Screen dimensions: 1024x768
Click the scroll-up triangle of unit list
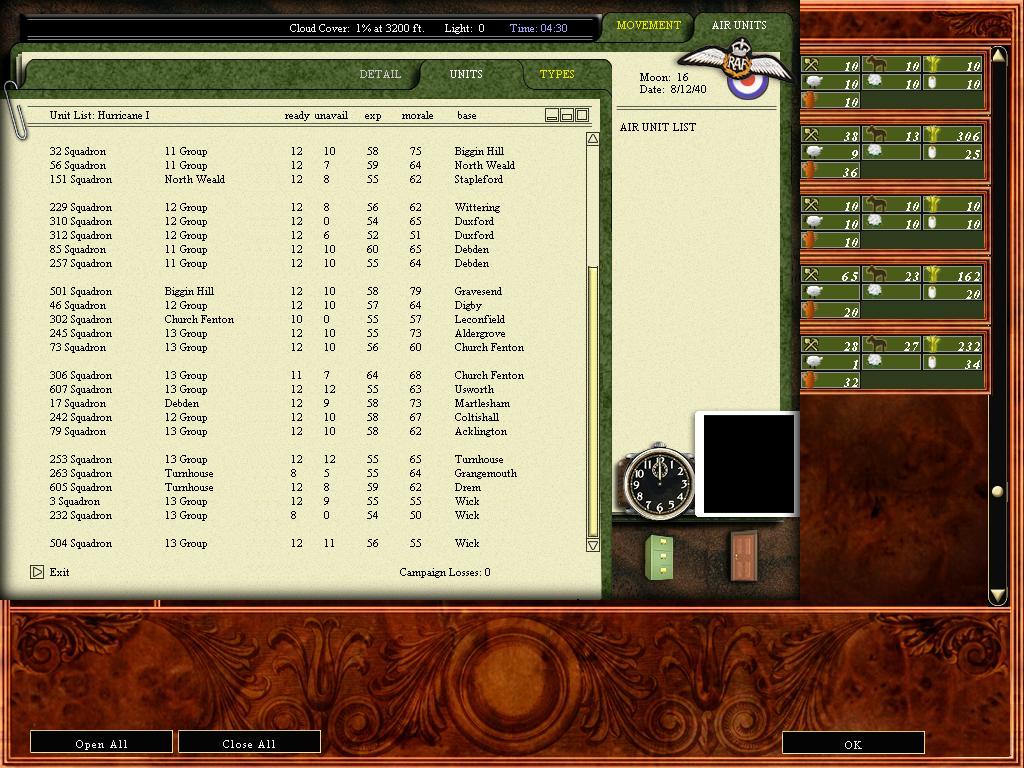[592, 138]
